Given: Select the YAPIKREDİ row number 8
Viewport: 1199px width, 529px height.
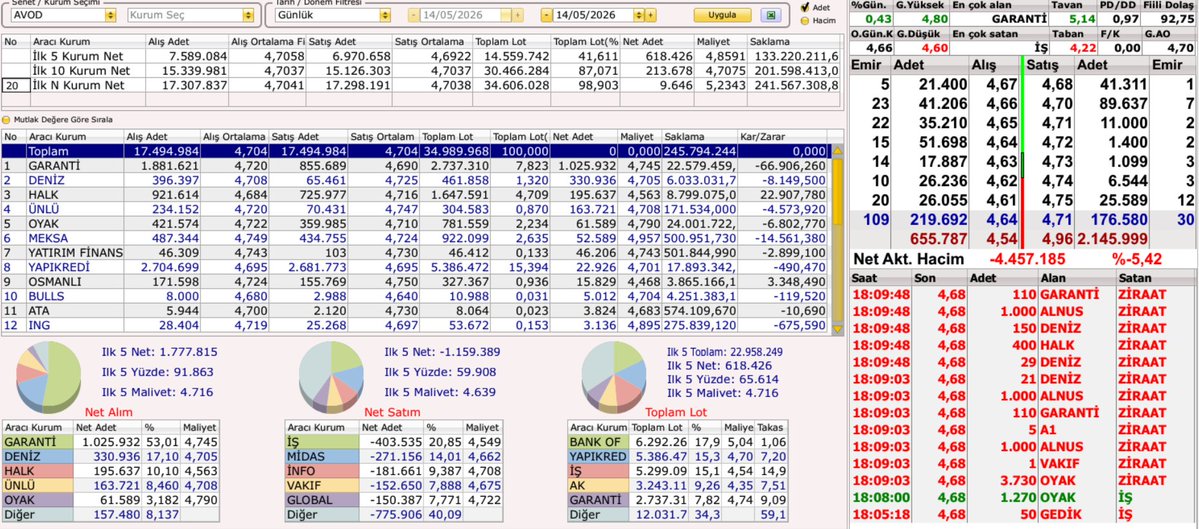Looking at the screenshot, I should tap(415, 268).
